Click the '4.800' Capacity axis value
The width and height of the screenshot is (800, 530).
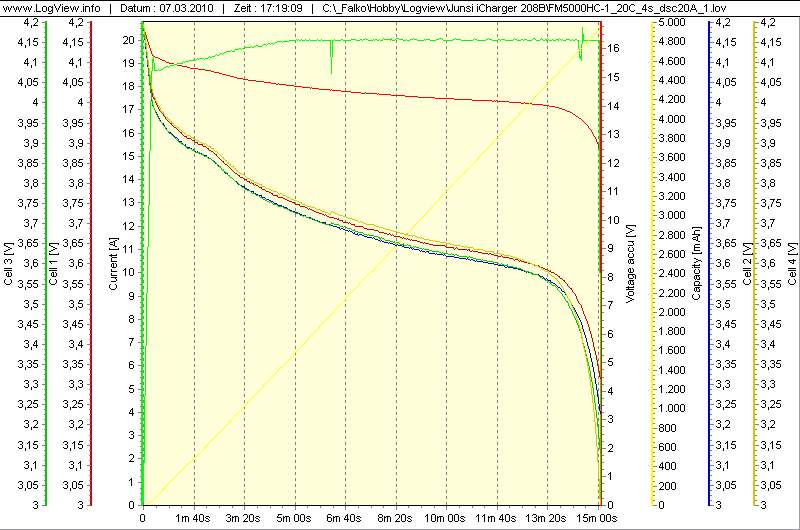coord(672,42)
